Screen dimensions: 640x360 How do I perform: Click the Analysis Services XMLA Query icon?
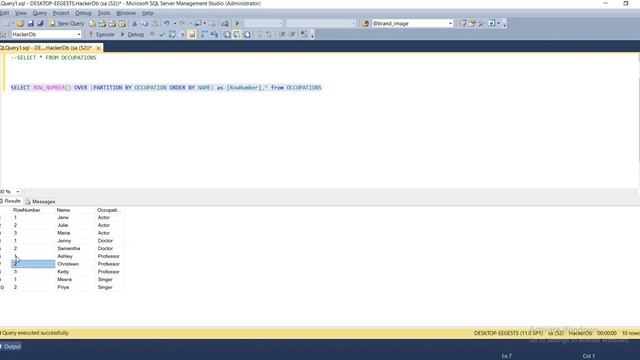coord(122,23)
